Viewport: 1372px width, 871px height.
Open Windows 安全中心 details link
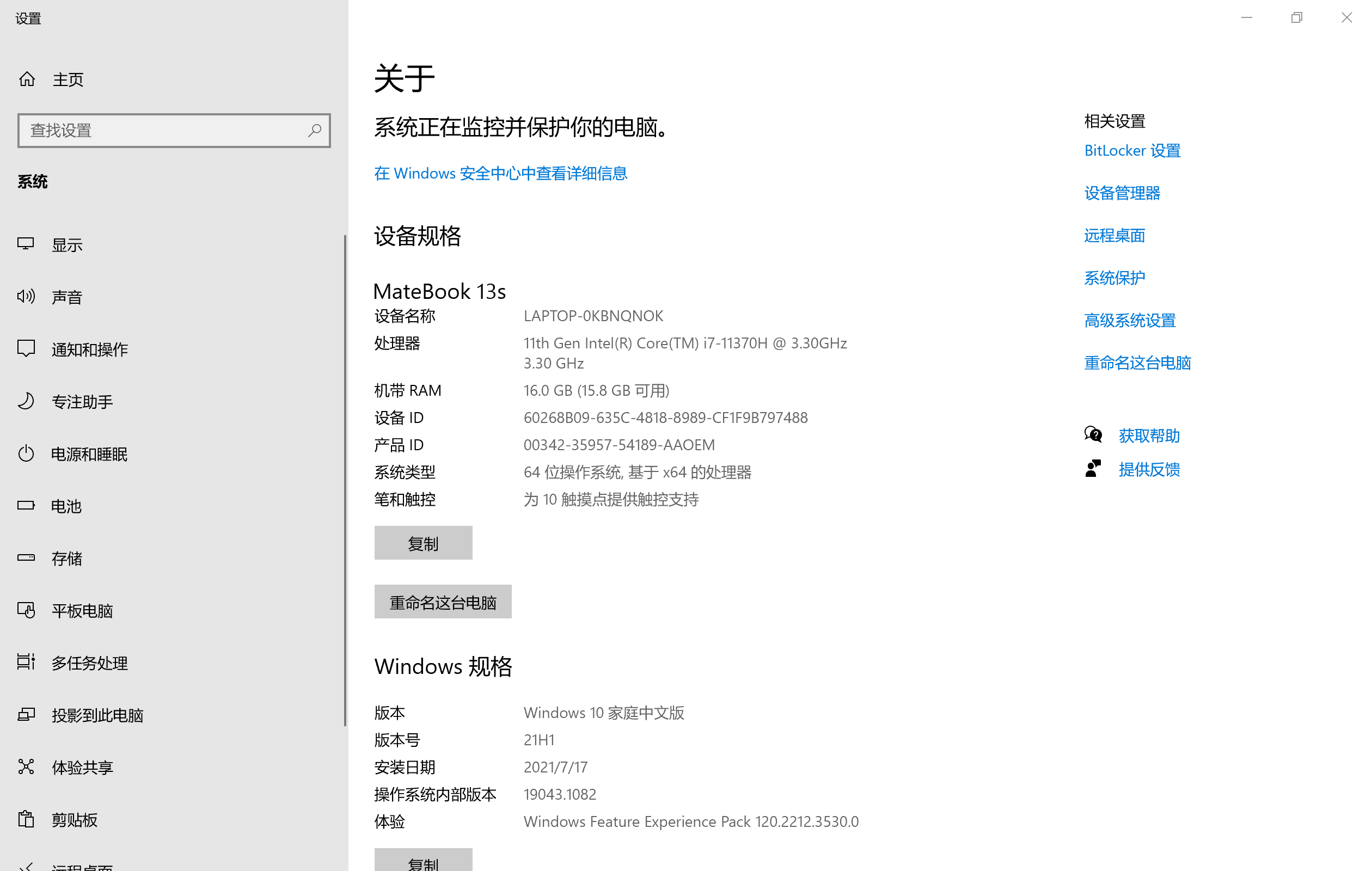500,173
